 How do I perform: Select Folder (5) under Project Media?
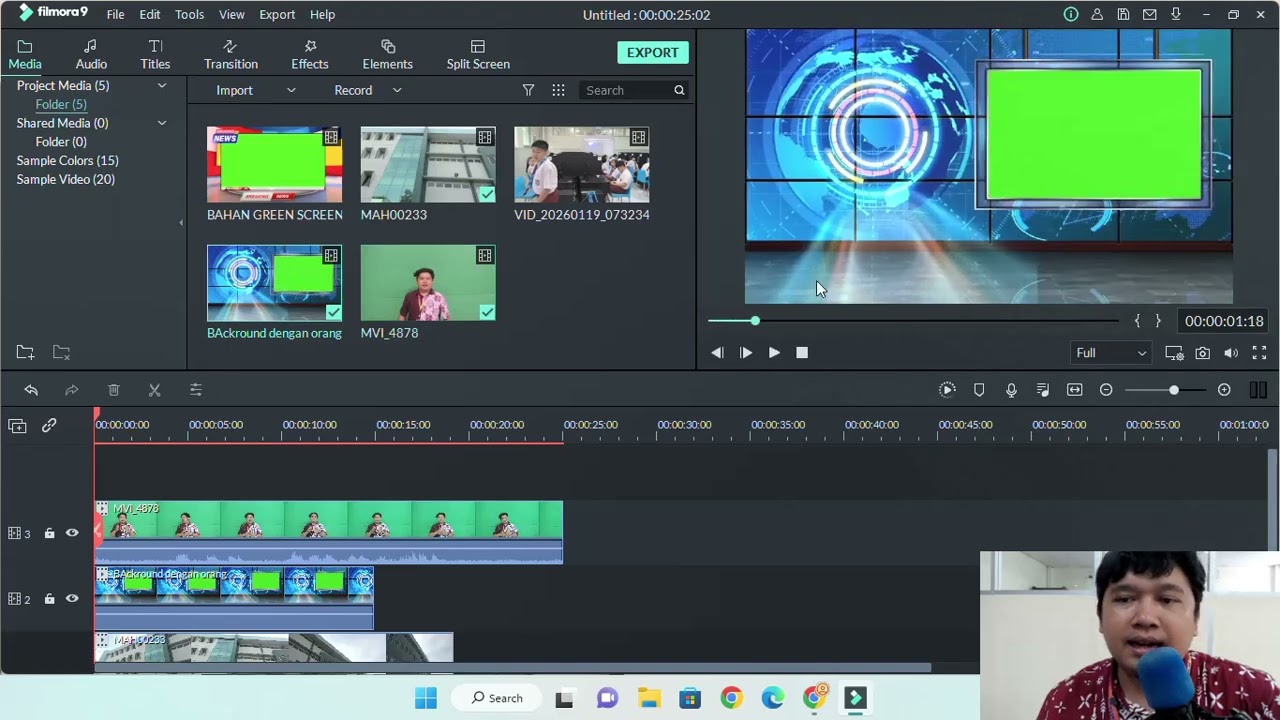[x=61, y=104]
